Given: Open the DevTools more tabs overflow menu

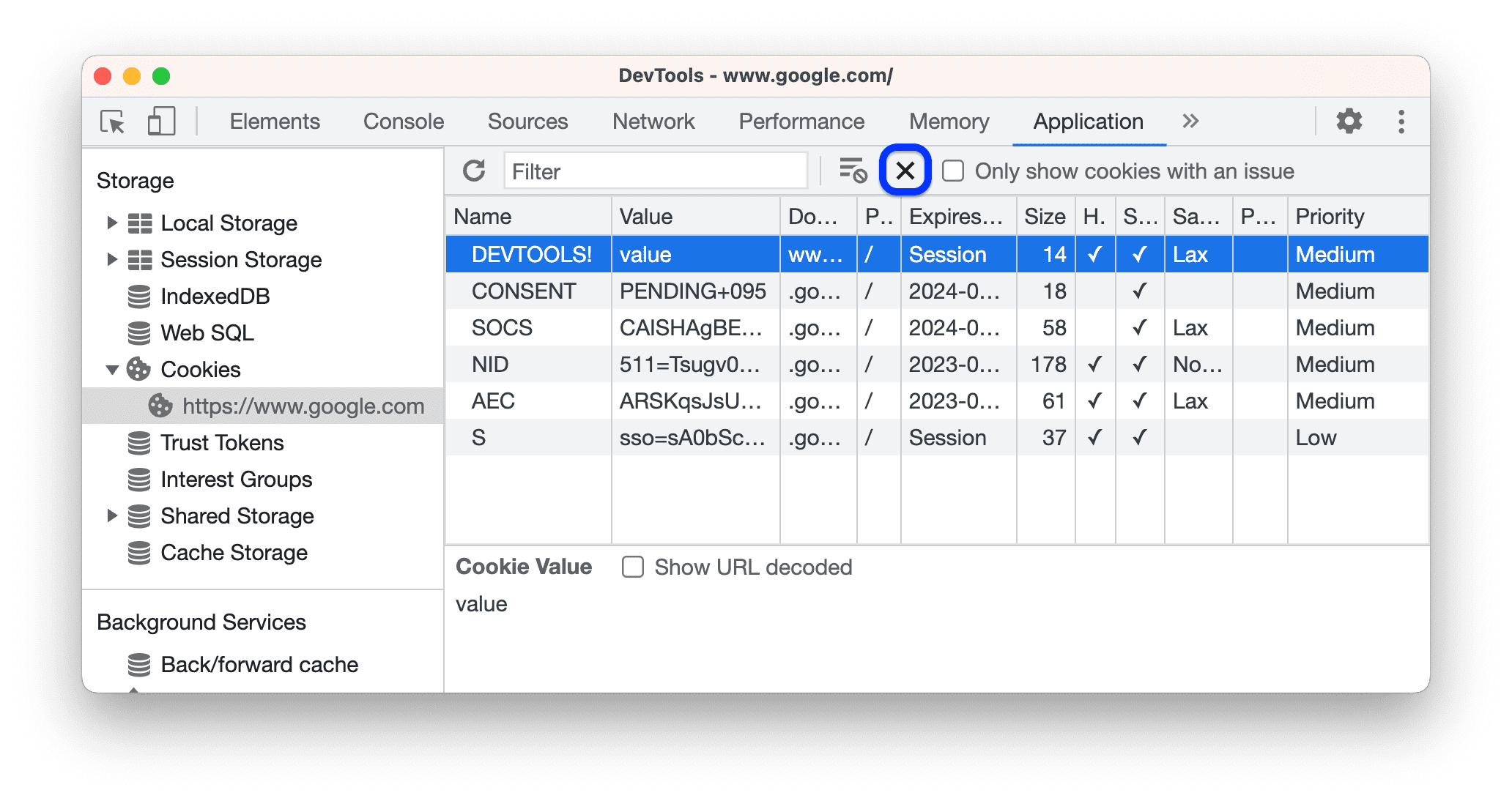Looking at the screenshot, I should tap(1191, 120).
